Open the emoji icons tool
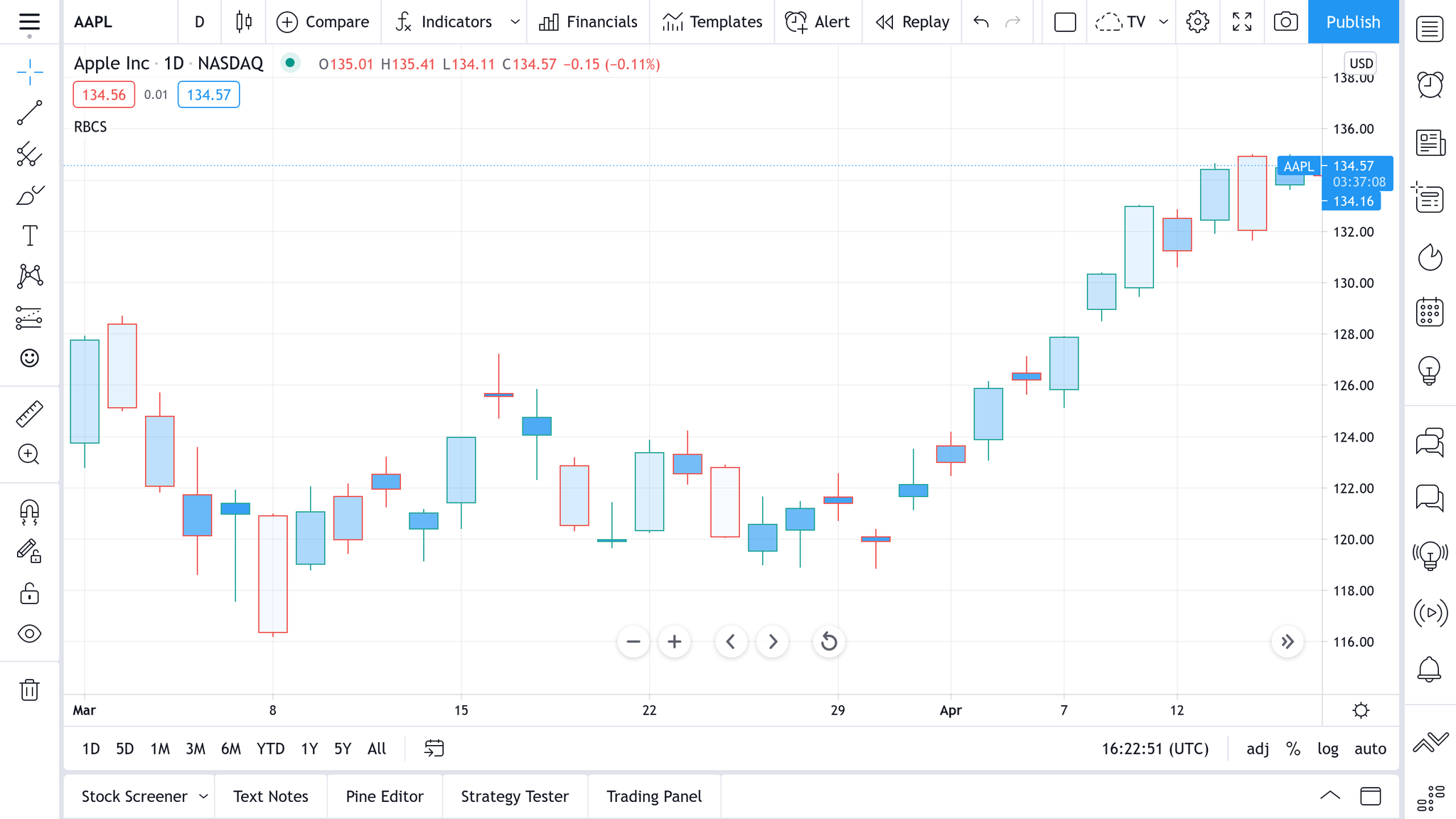The width and height of the screenshot is (1456, 819). [30, 358]
